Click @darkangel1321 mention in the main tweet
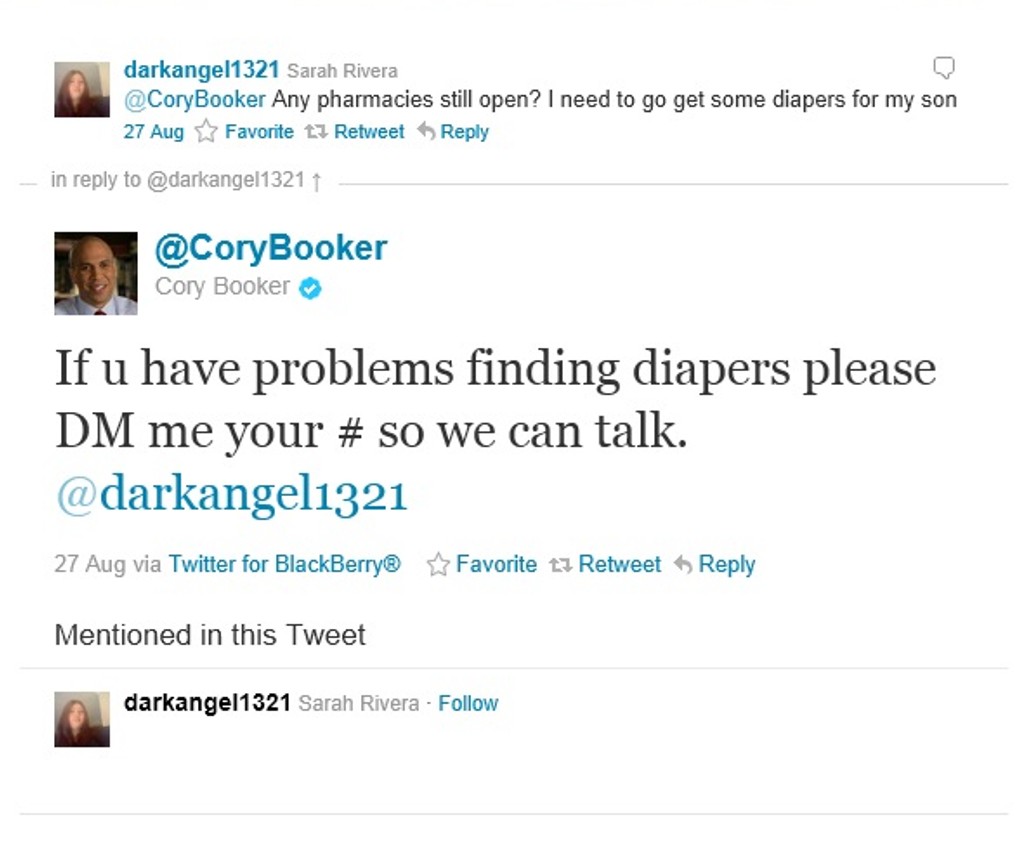Image resolution: width=1032 pixels, height=860 pixels. [232, 494]
